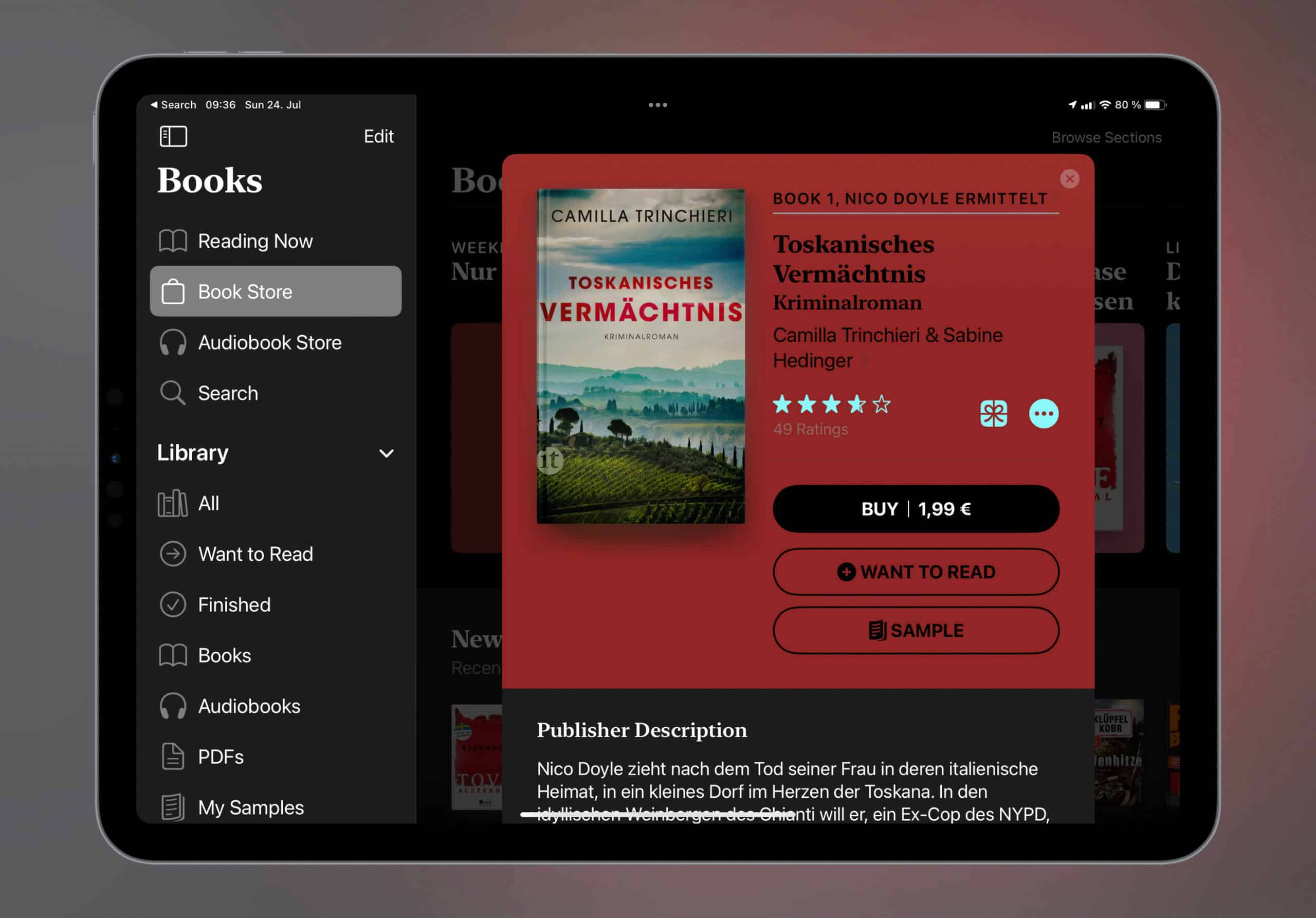Tap the Publisher Description heading

[642, 730]
